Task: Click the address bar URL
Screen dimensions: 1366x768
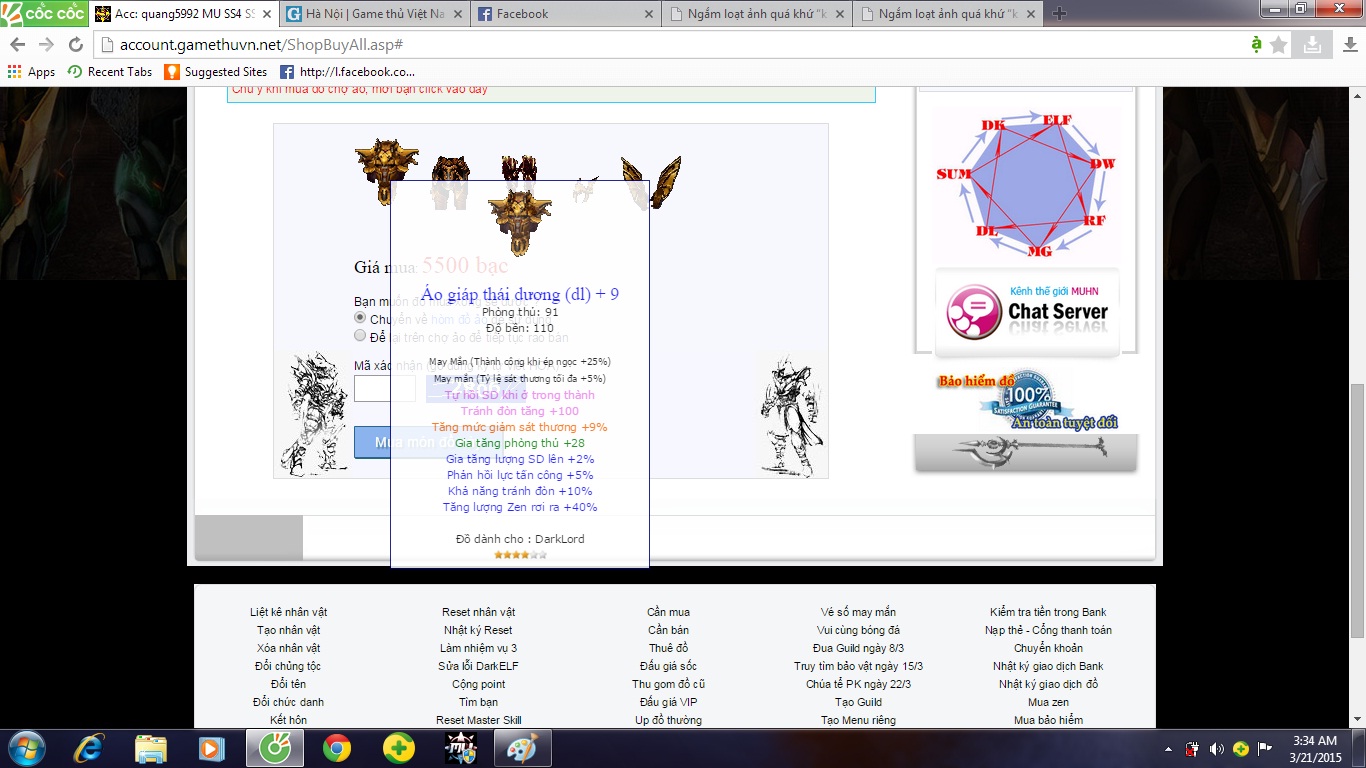Action: 261,45
